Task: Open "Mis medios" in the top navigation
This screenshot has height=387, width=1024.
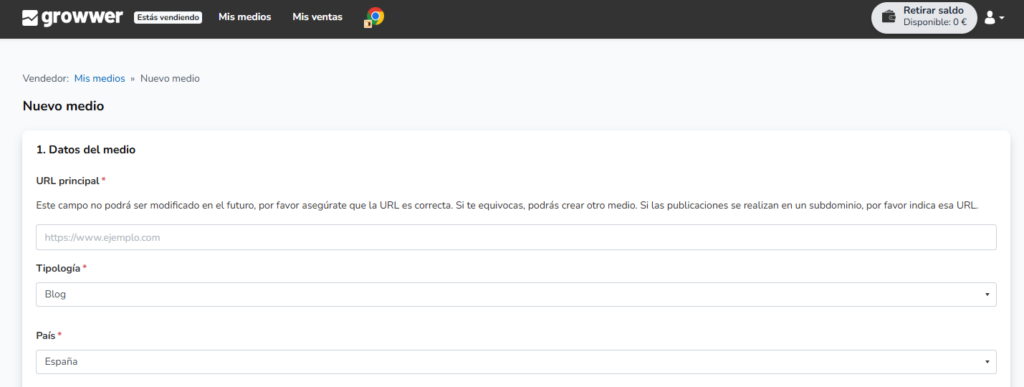Action: [245, 17]
